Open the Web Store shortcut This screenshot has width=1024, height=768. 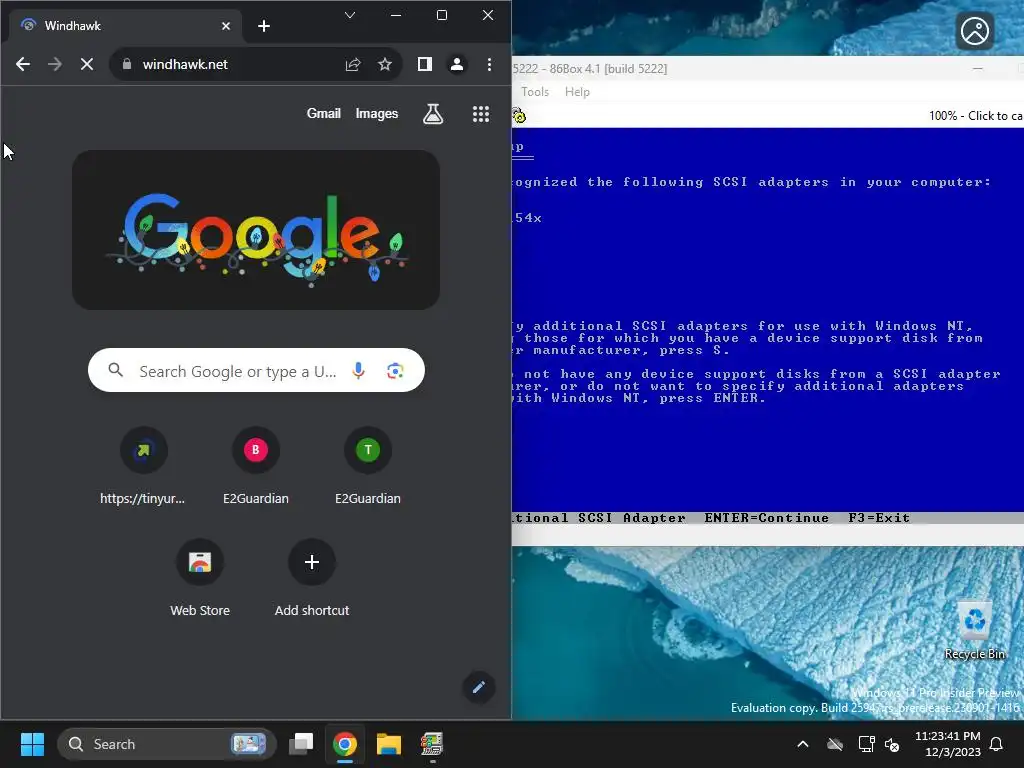click(200, 579)
